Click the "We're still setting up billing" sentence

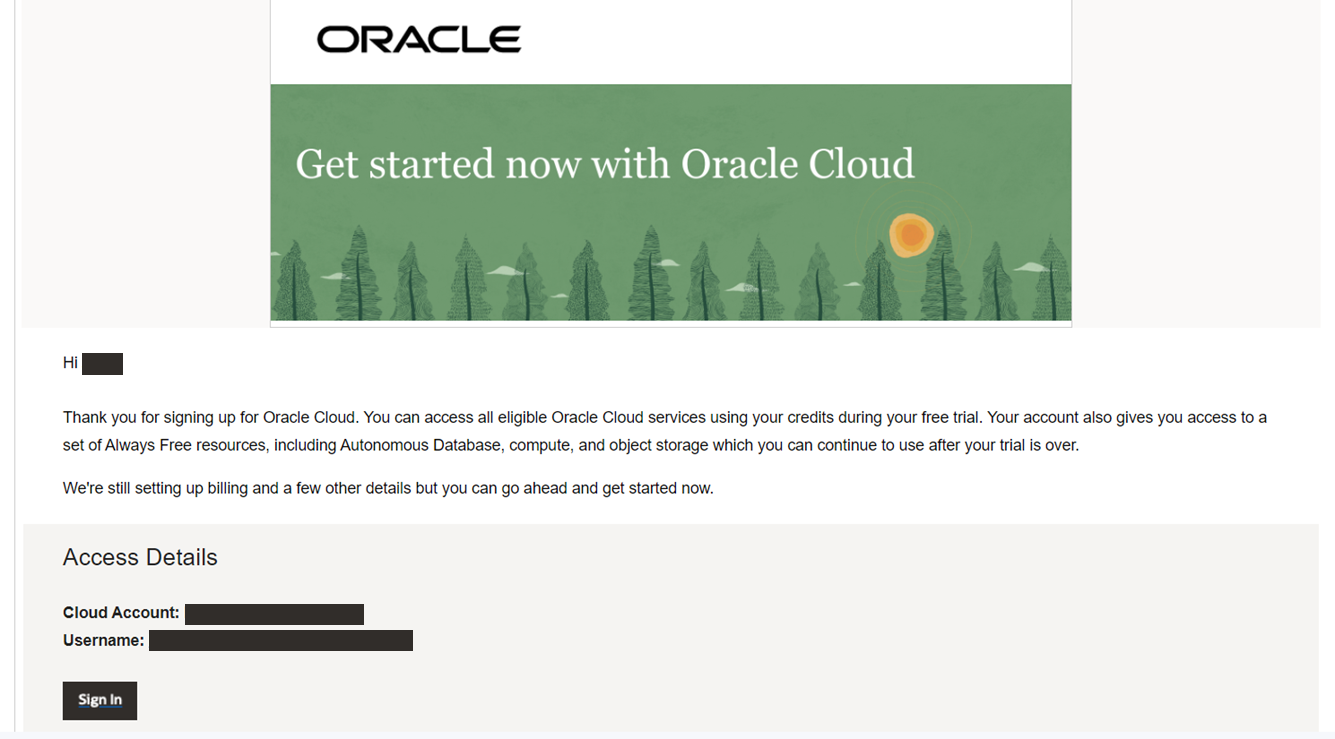coord(388,489)
